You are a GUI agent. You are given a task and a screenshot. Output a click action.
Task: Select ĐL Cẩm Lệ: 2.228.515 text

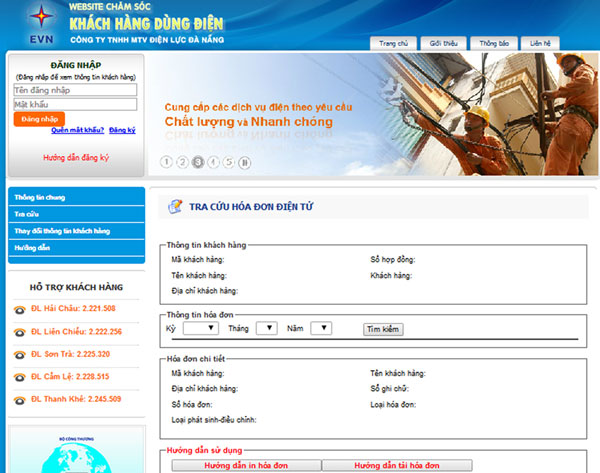[70, 377]
